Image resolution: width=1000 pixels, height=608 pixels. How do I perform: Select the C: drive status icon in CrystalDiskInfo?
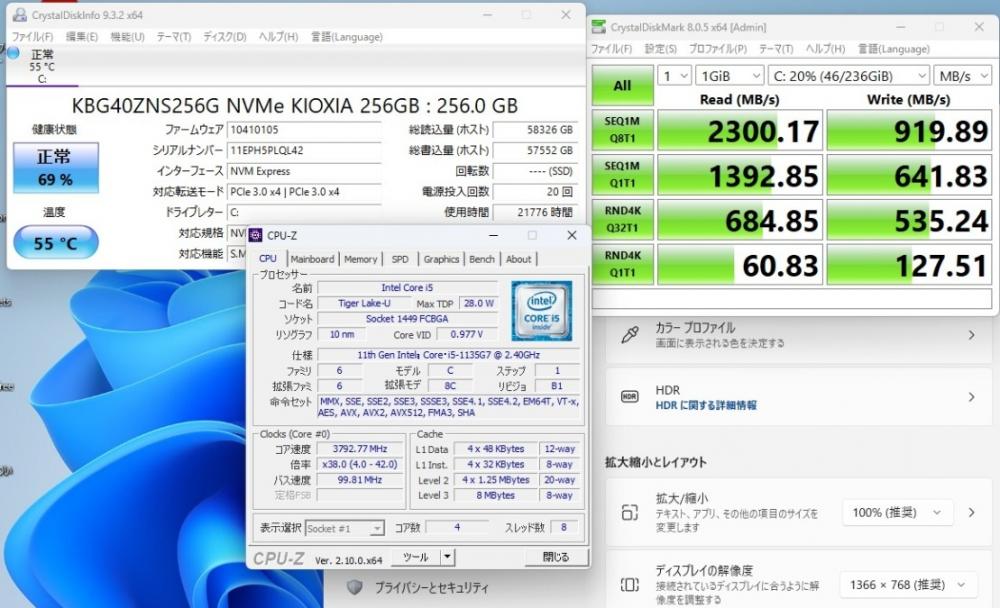pos(13,53)
